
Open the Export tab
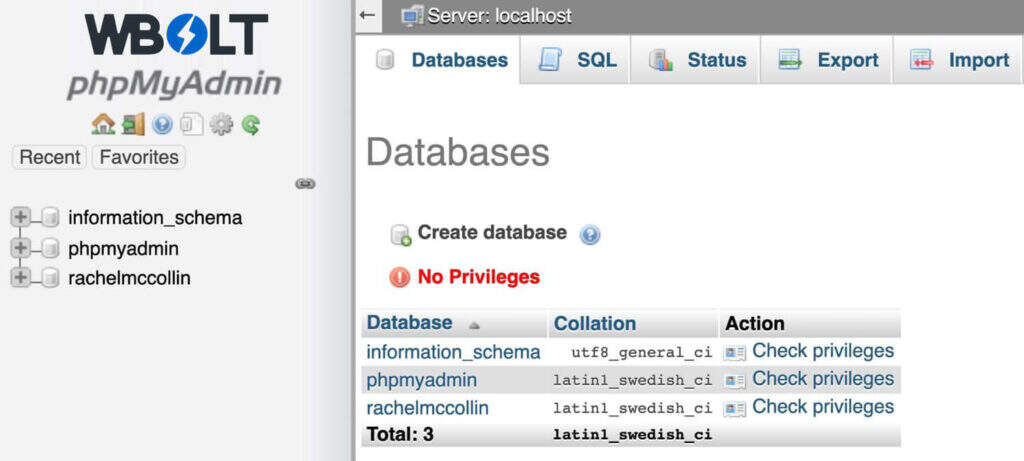pos(828,60)
